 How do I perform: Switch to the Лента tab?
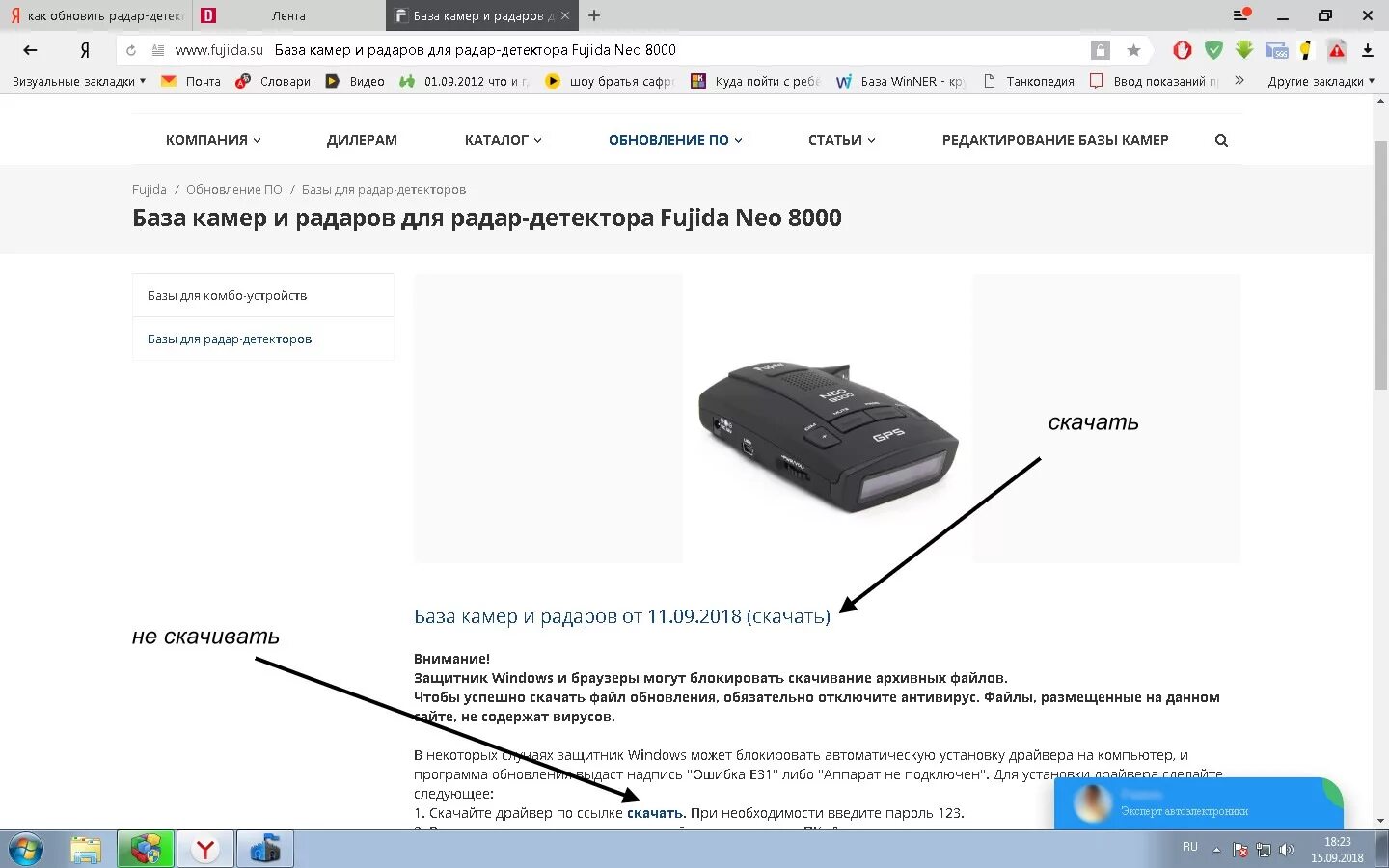click(x=289, y=15)
